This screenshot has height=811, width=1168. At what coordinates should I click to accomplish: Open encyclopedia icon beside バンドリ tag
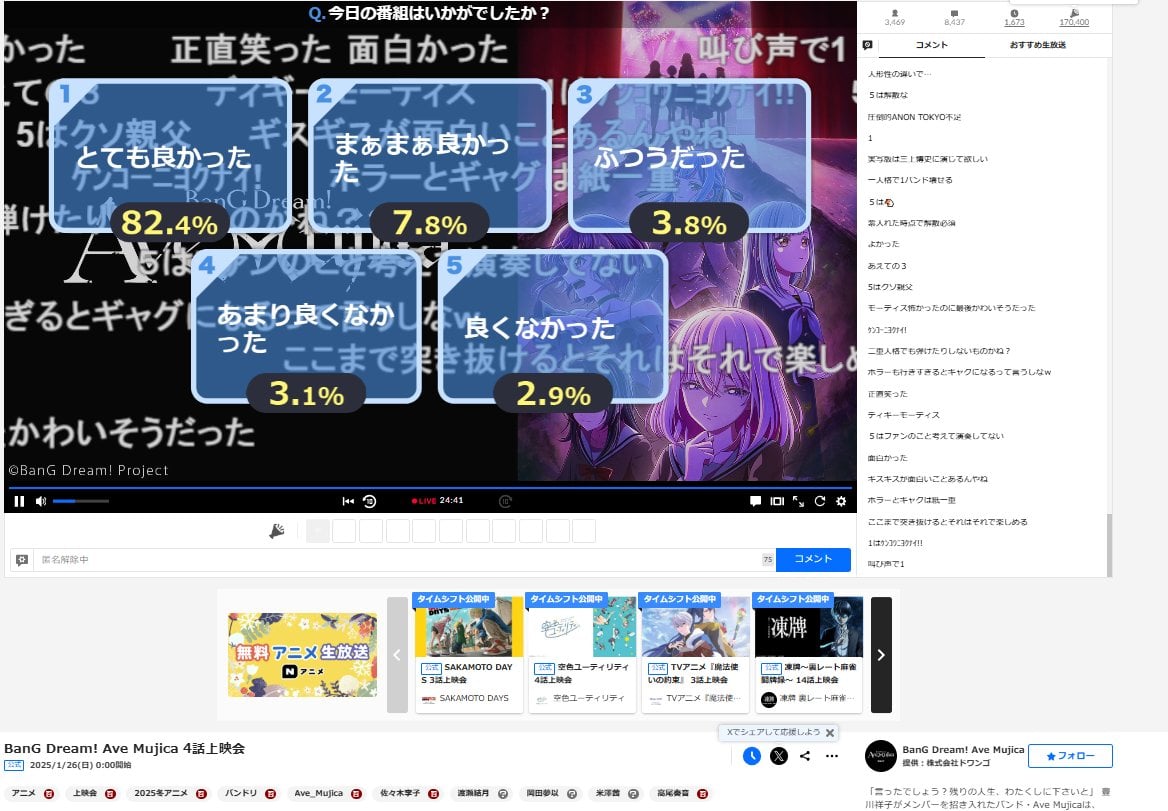coord(270,794)
